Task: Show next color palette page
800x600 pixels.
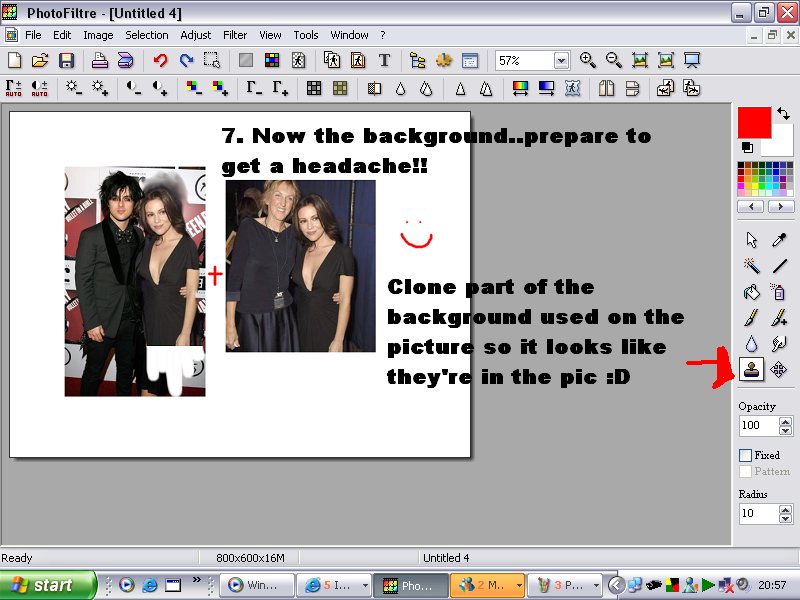Action: [x=780, y=207]
